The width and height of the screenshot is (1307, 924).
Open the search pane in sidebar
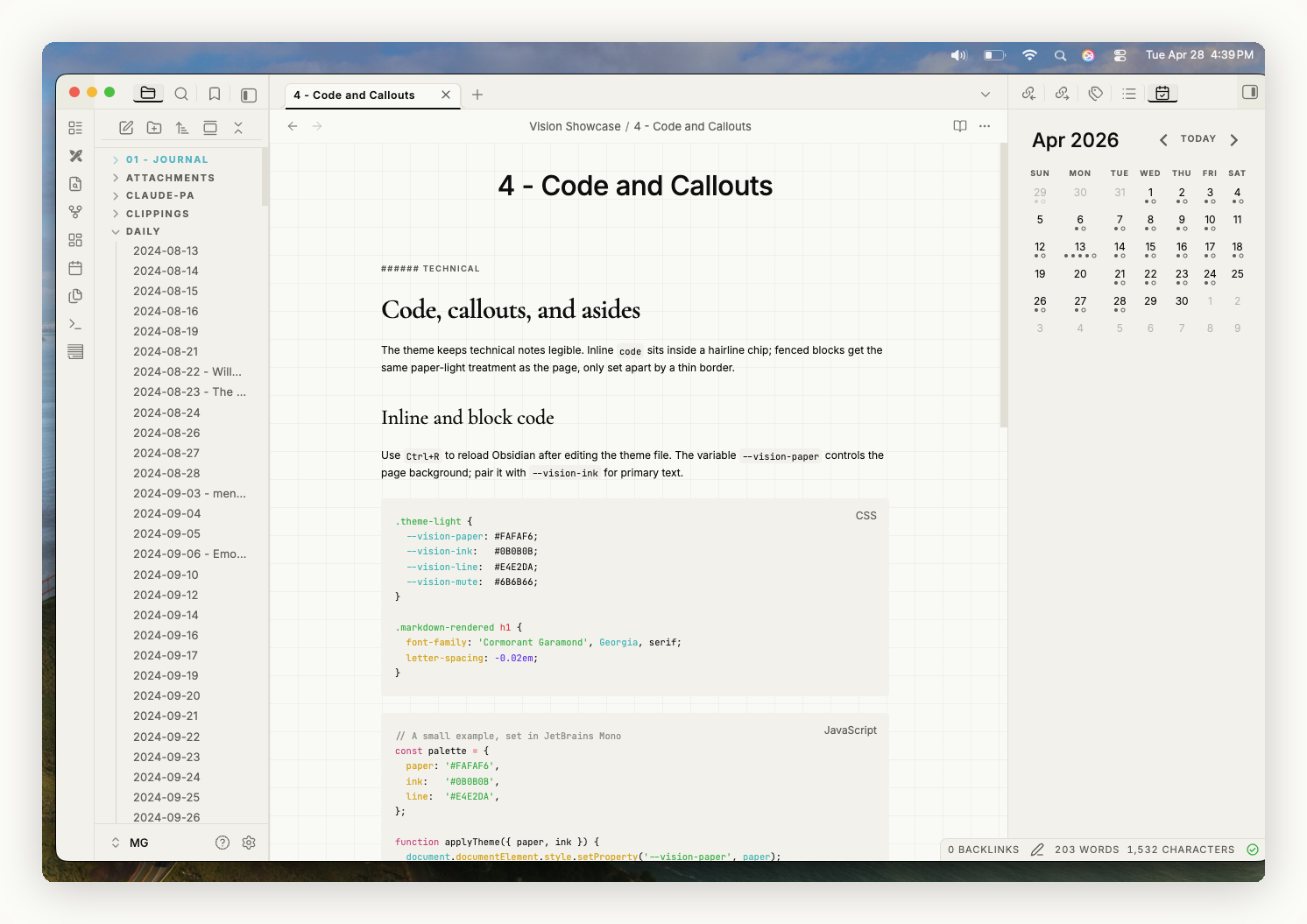click(x=181, y=94)
